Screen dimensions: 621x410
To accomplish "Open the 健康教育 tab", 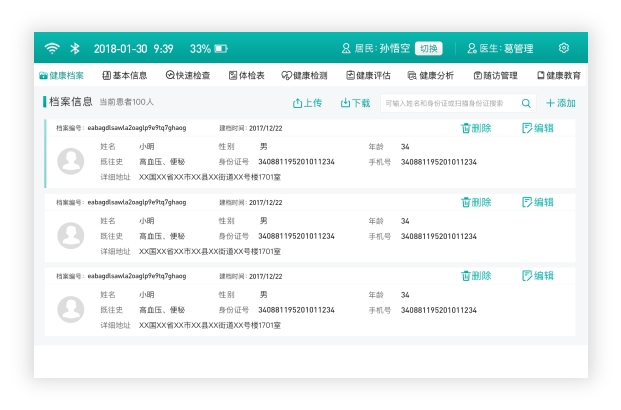I will 558,75.
